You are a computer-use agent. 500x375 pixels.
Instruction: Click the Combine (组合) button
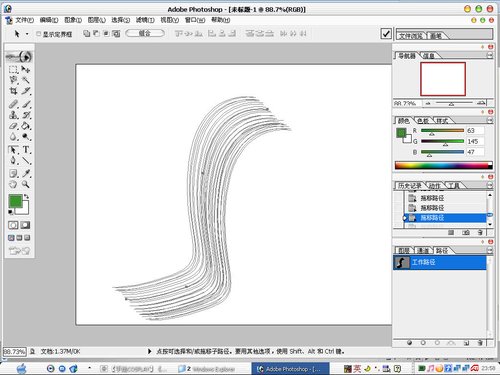[145, 33]
